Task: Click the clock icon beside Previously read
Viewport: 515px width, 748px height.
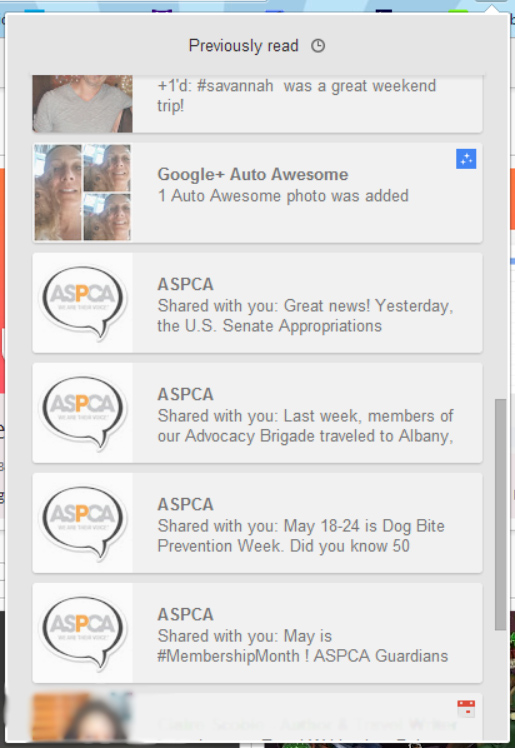Action: click(318, 46)
